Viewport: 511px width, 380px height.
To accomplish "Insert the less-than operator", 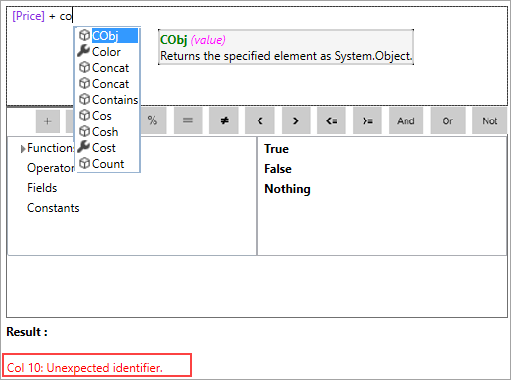I will (x=260, y=121).
